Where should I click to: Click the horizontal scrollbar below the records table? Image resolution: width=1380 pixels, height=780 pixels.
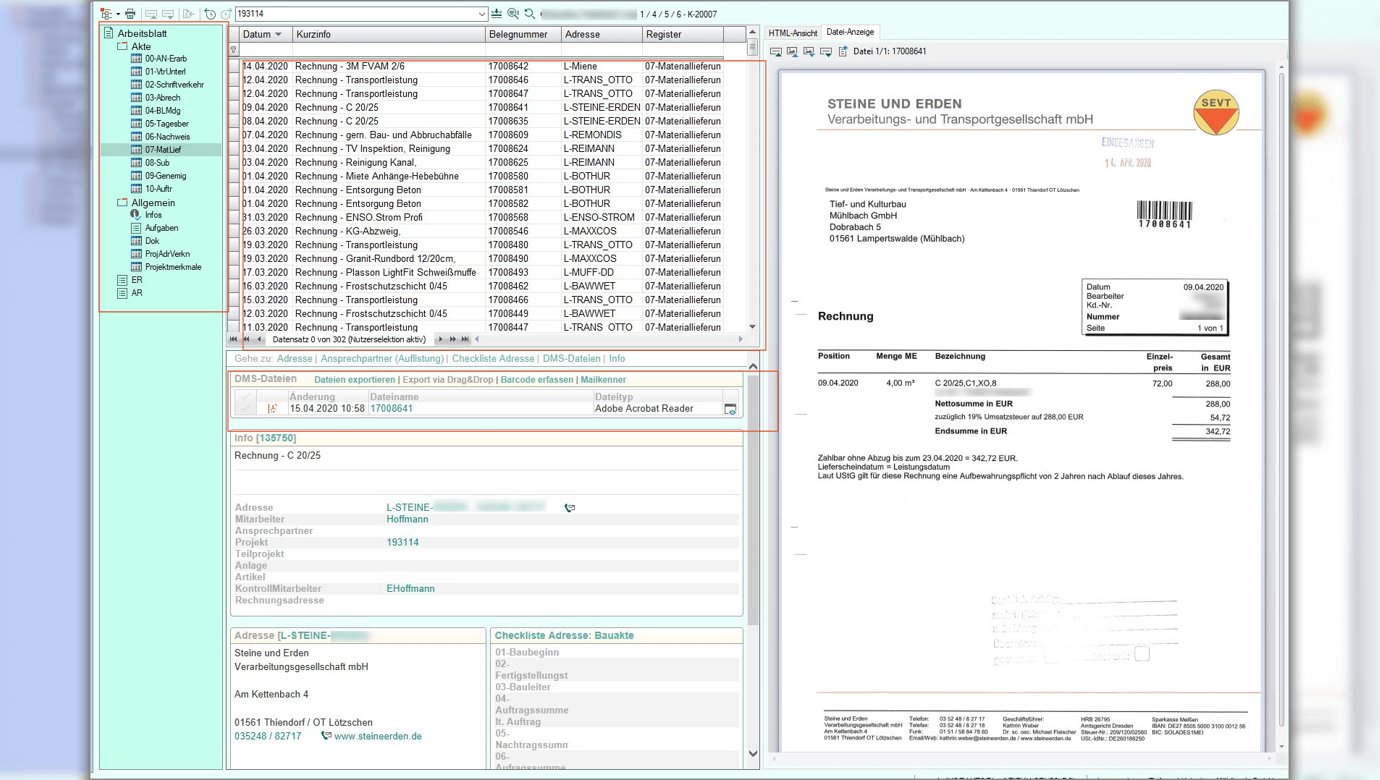tap(600, 340)
